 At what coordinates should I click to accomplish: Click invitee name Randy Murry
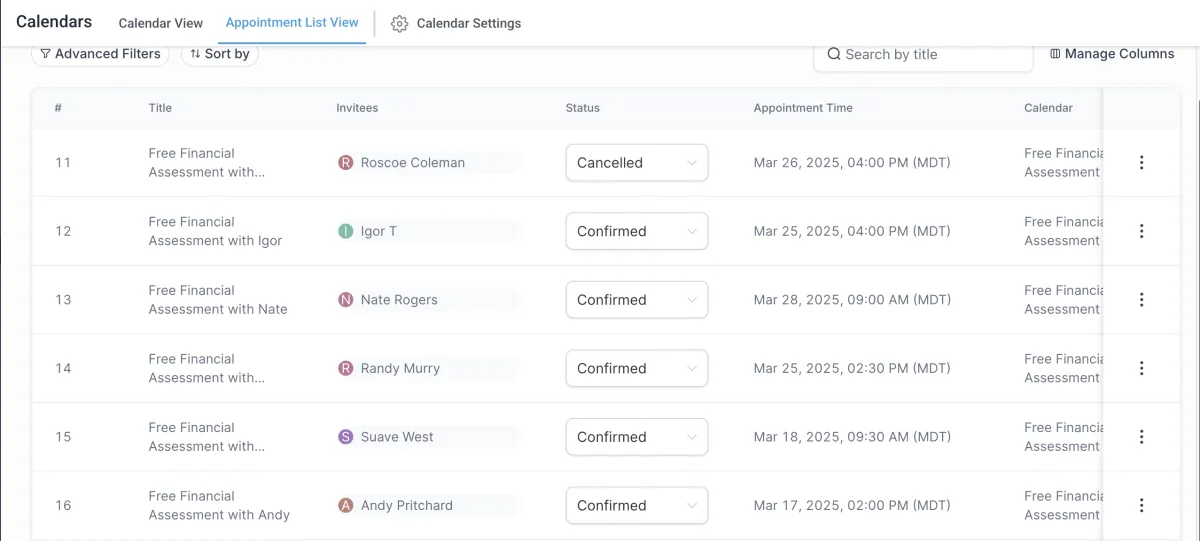click(400, 368)
